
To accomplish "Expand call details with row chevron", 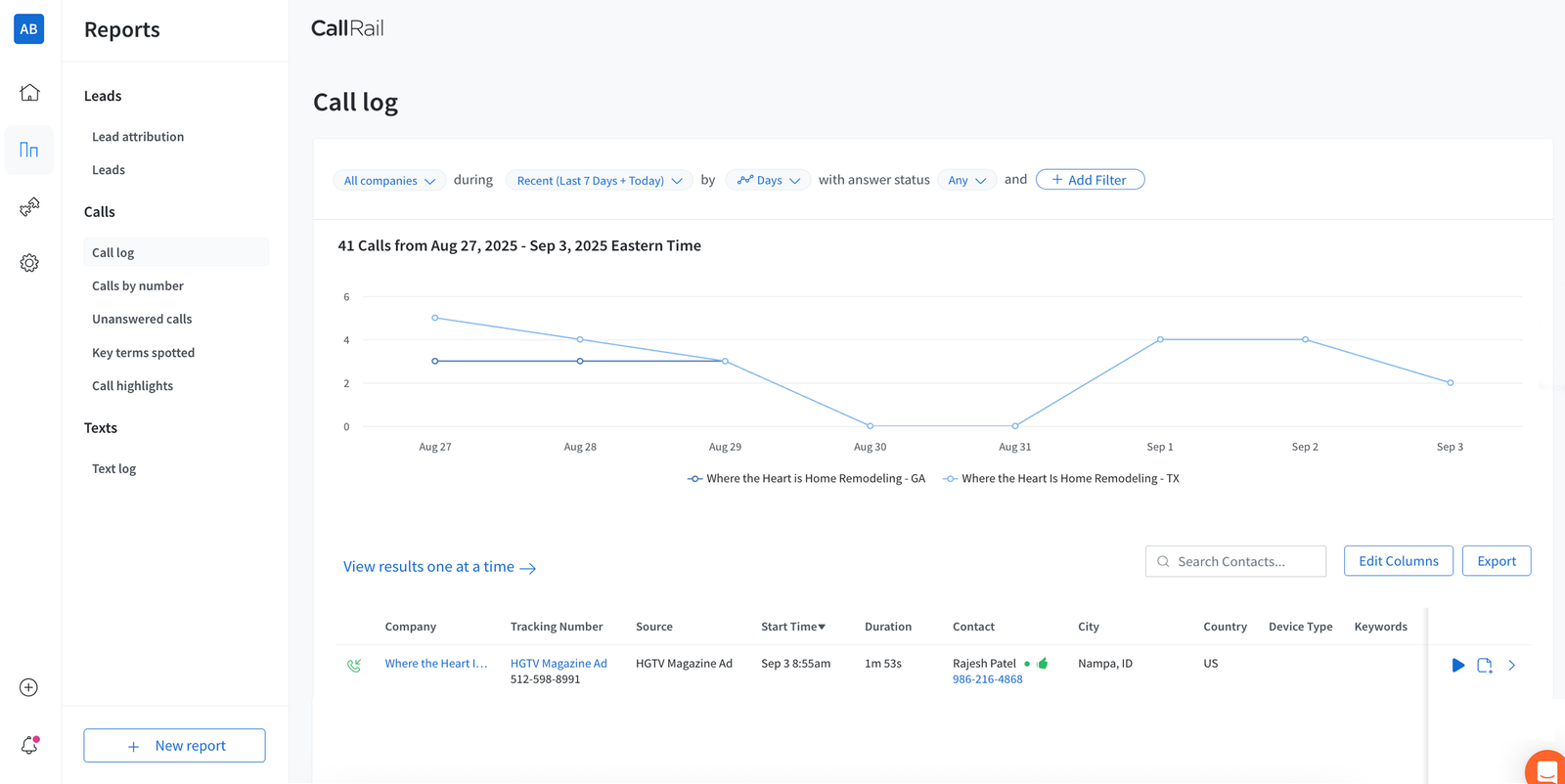I will click(x=1511, y=665).
